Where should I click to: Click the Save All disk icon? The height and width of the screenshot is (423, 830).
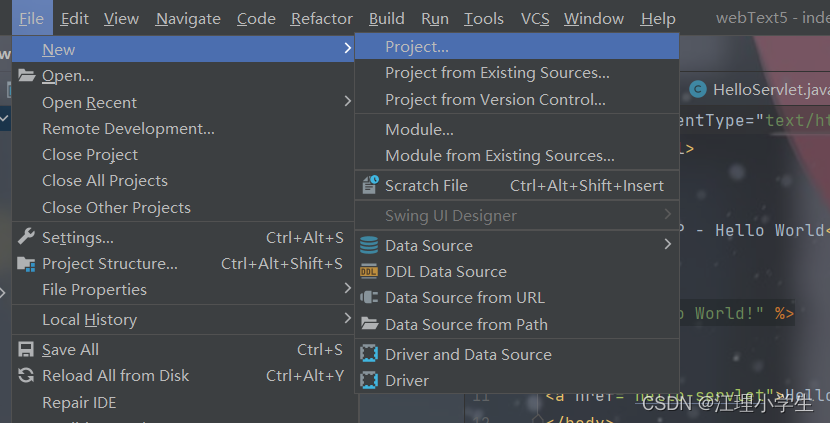coord(25,350)
